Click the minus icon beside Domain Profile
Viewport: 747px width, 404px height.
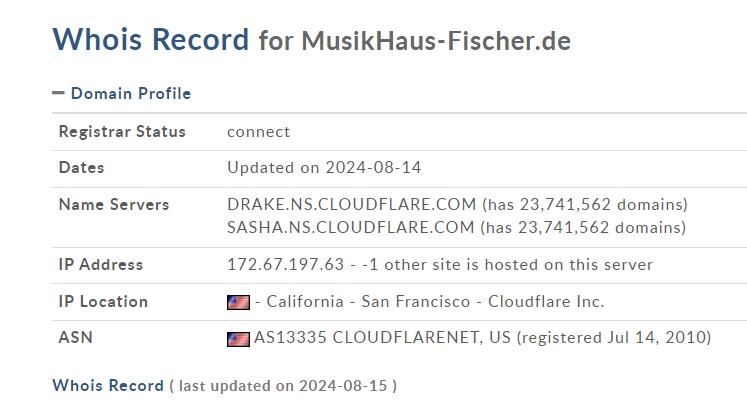[58, 93]
